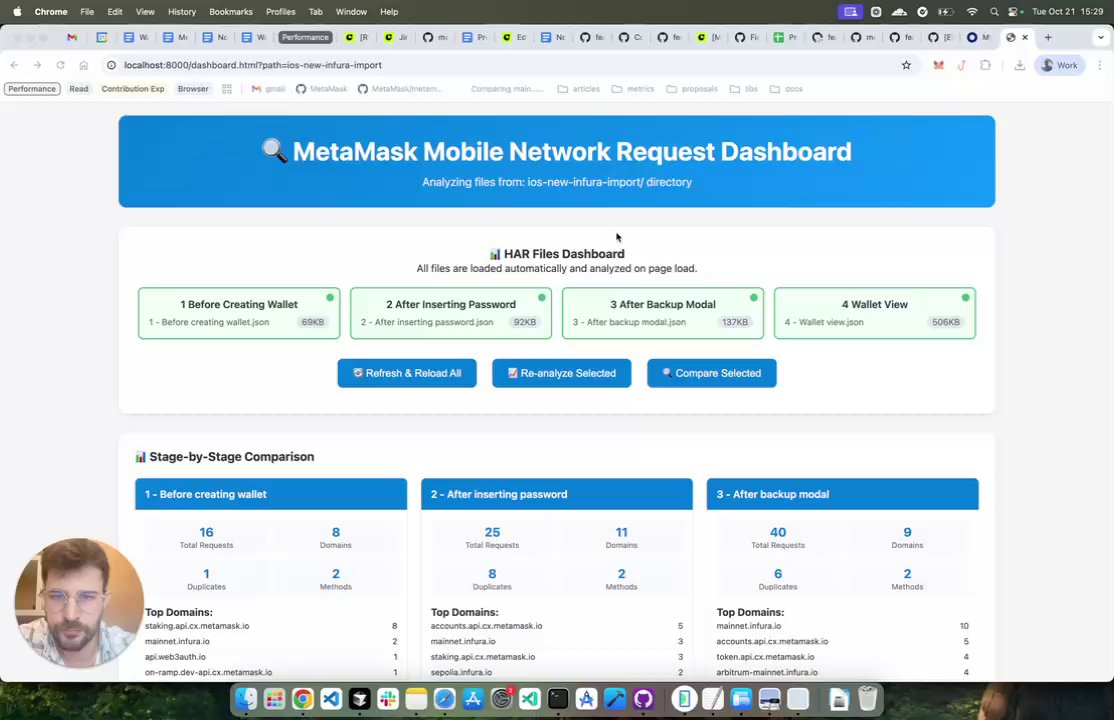Open the Performance tab group label
The height and width of the screenshot is (720, 1114).
pyautogui.click(x=305, y=37)
